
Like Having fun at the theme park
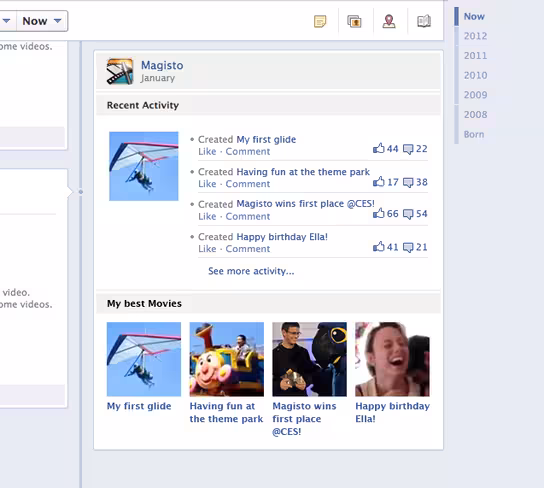pyautogui.click(x=207, y=184)
